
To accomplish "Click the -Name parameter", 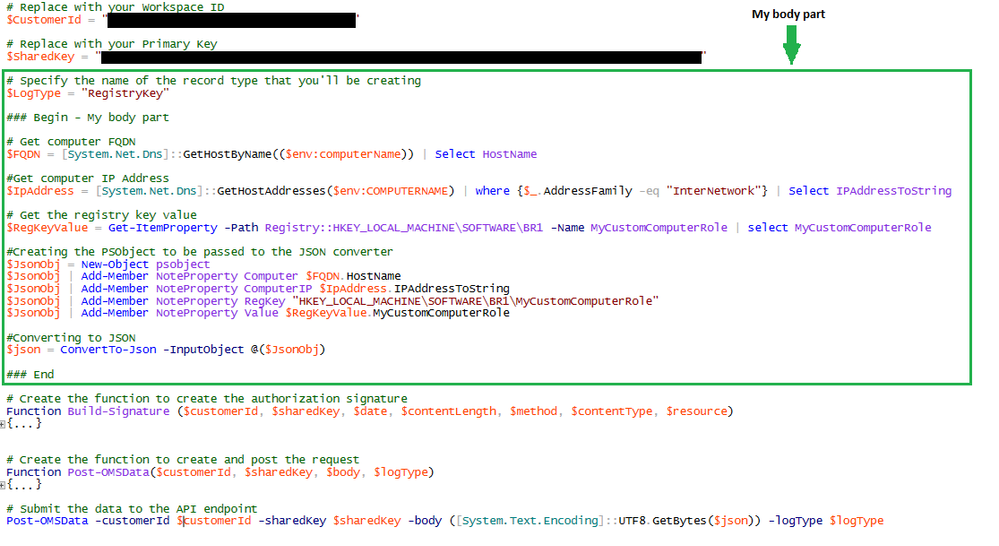I will pos(567,227).
